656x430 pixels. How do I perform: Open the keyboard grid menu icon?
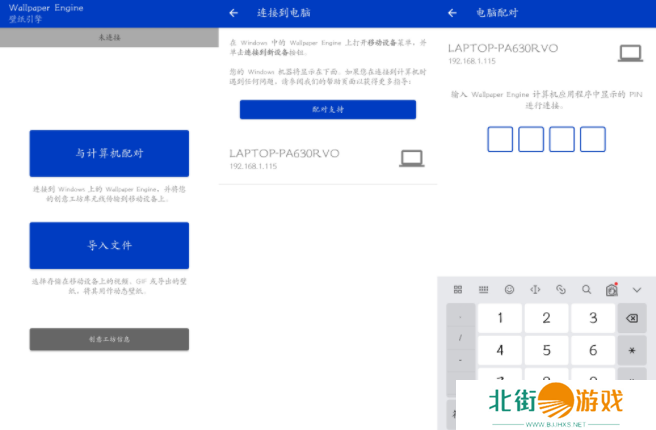click(x=458, y=289)
